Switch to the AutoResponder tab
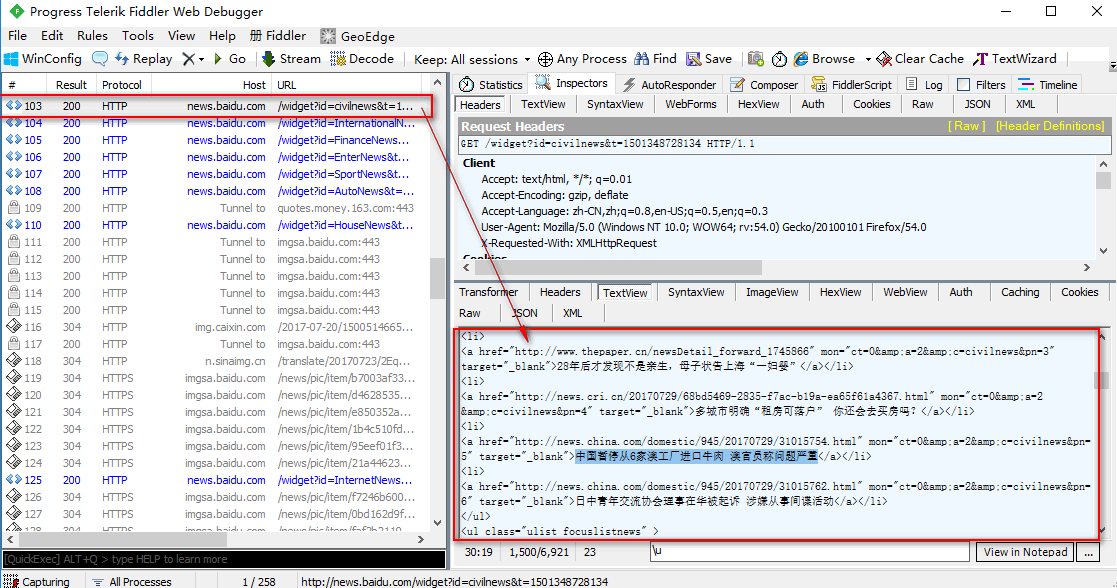 point(670,85)
